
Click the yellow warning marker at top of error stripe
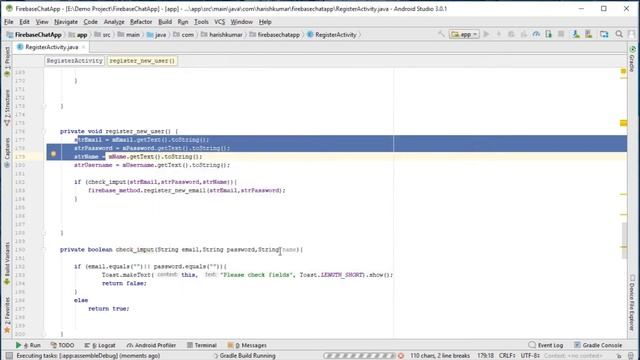[623, 71]
